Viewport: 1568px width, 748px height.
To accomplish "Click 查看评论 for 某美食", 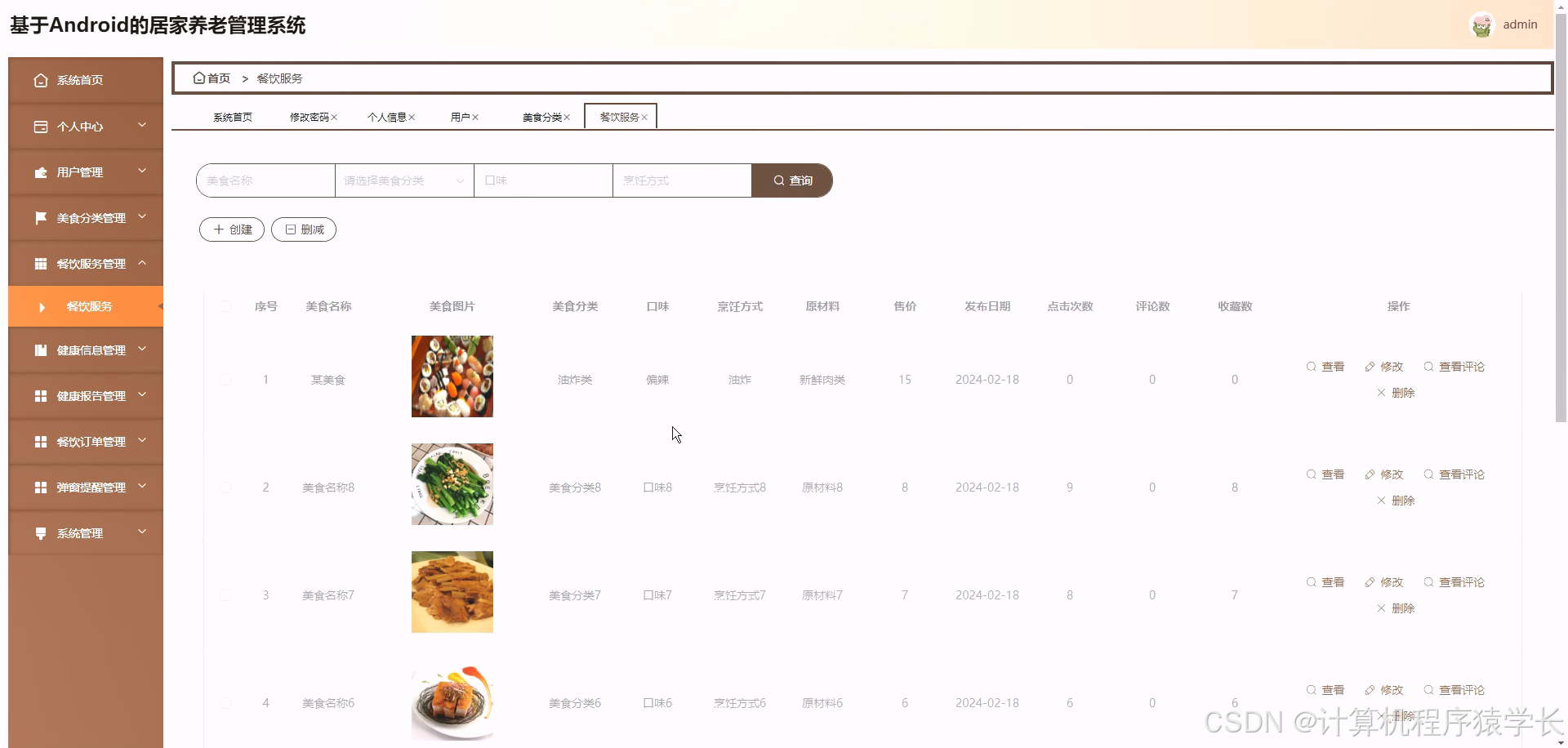I will pos(1454,367).
